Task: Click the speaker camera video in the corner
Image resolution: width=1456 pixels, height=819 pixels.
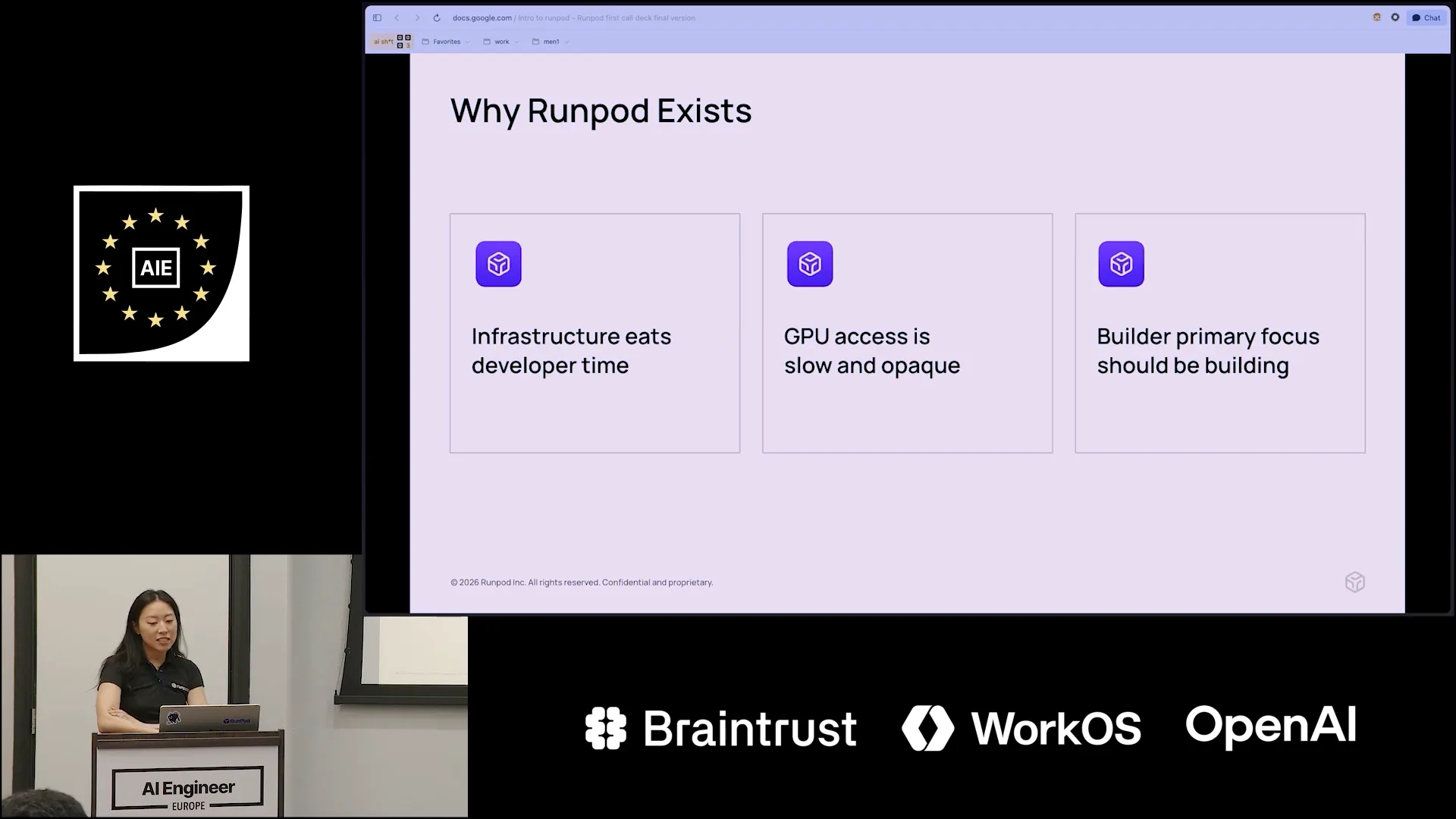Action: [x=234, y=686]
